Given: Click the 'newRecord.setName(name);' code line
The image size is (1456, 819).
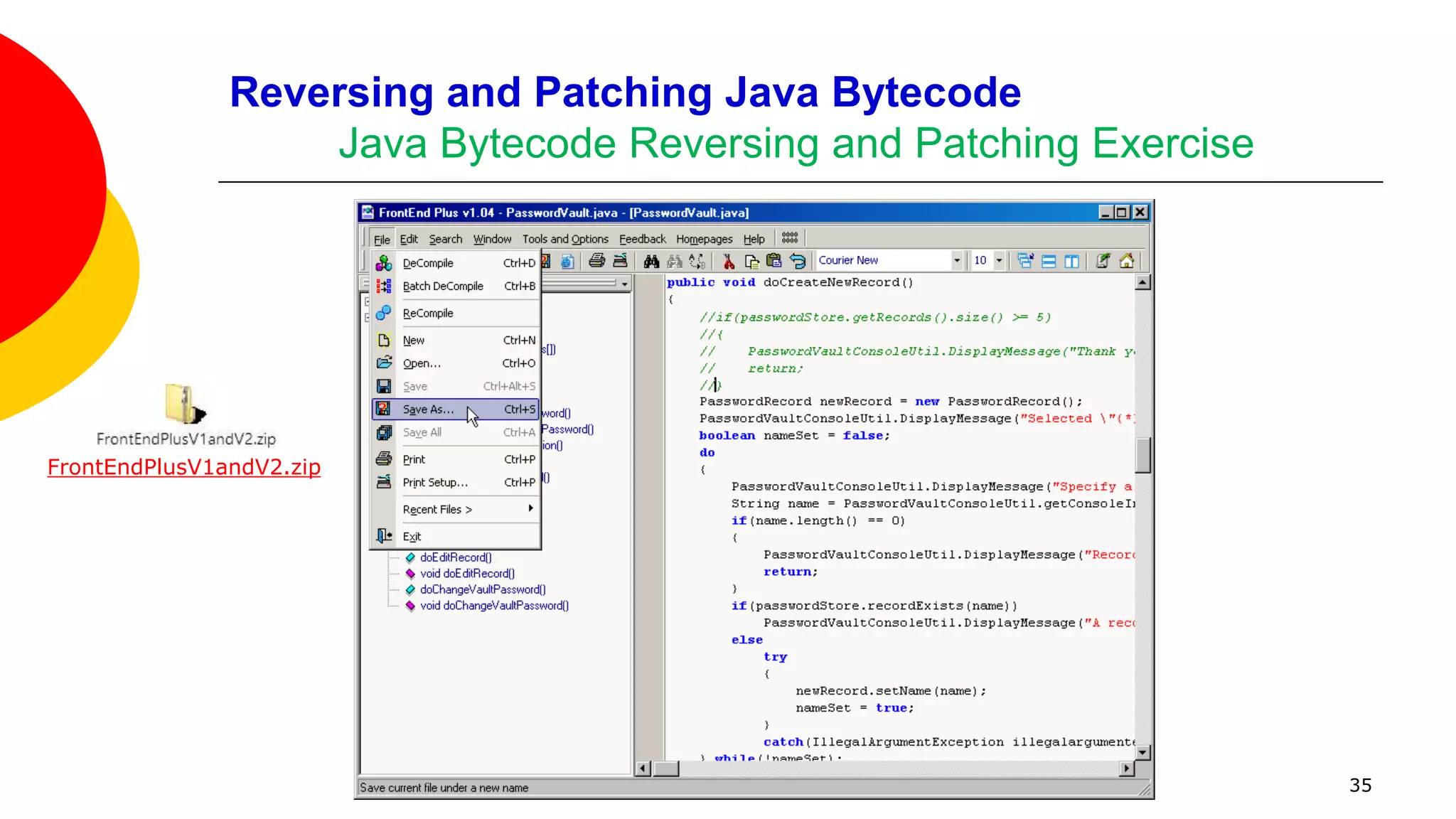Looking at the screenshot, I should tap(891, 691).
